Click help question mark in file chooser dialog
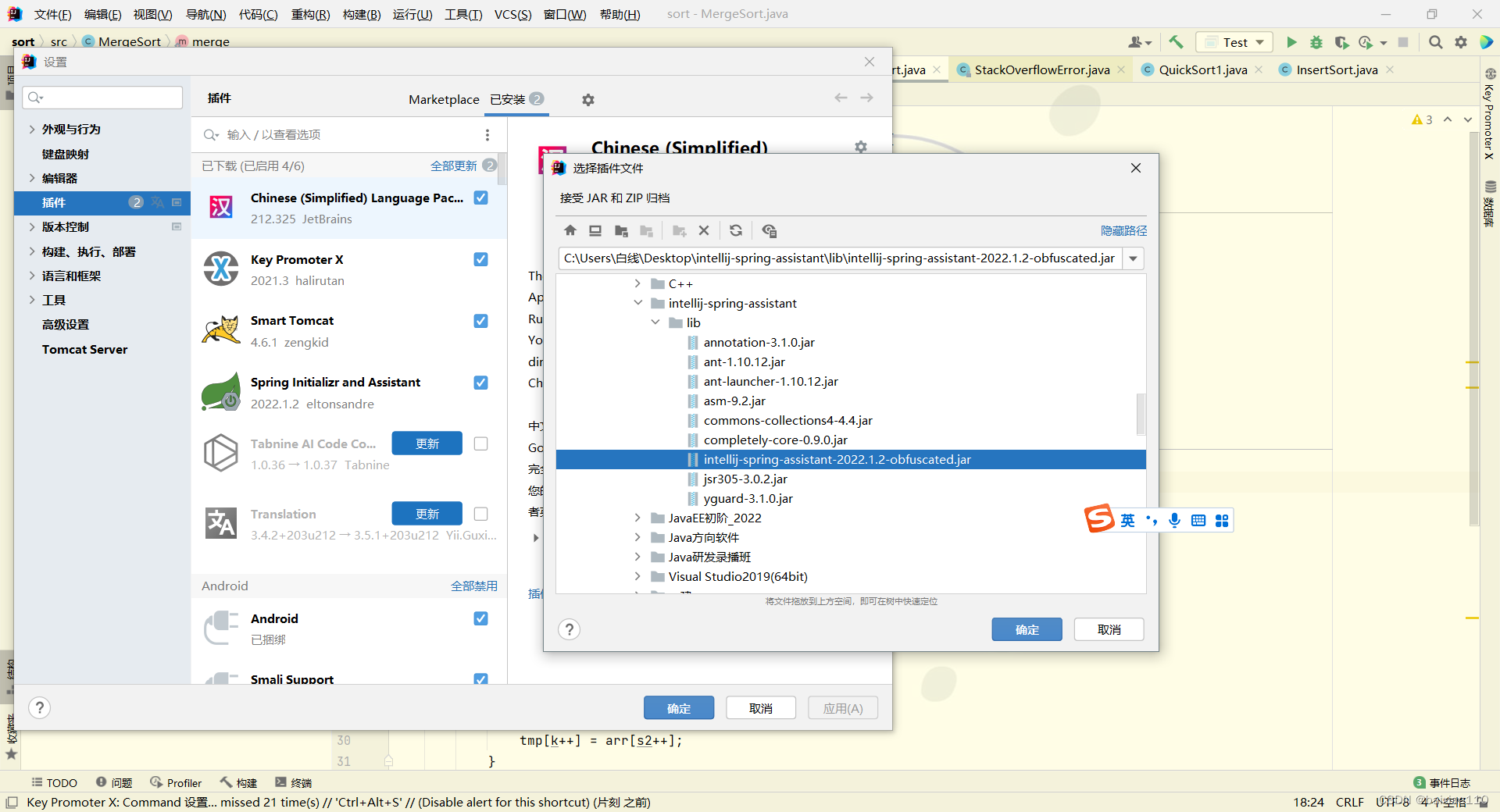The height and width of the screenshot is (812, 1500). point(570,629)
